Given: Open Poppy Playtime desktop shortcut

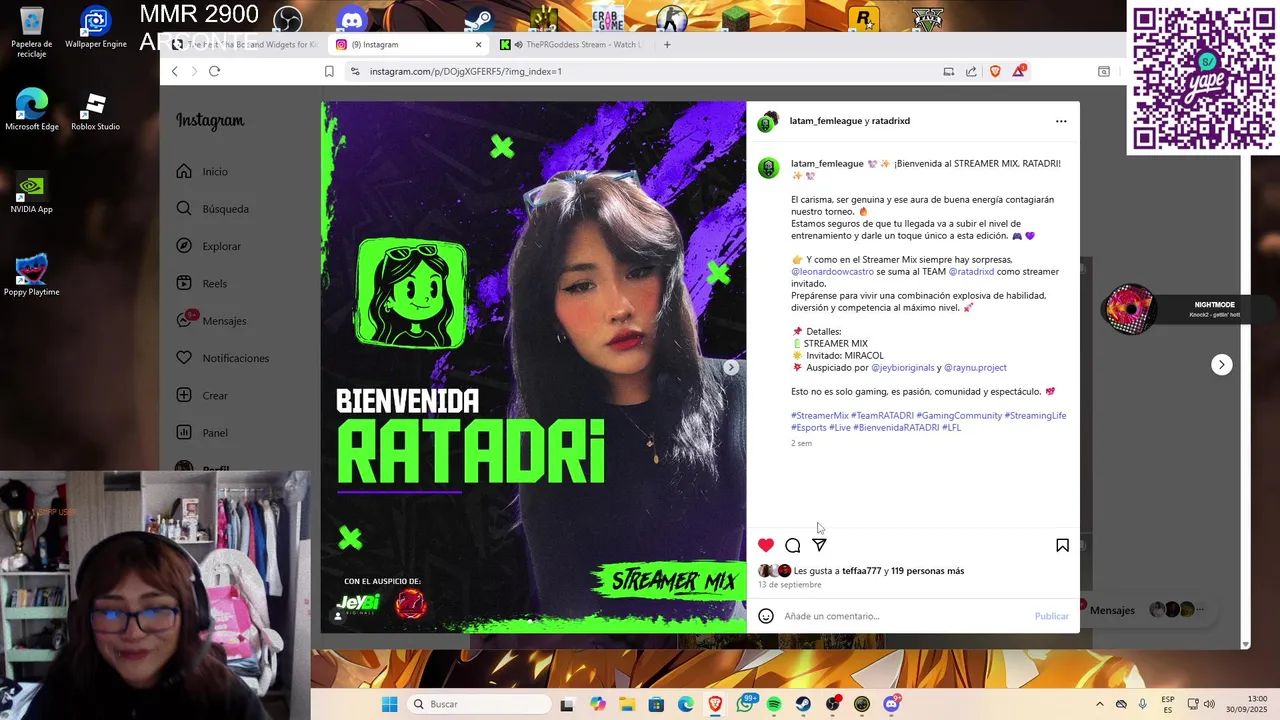Looking at the screenshot, I should click(x=31, y=276).
